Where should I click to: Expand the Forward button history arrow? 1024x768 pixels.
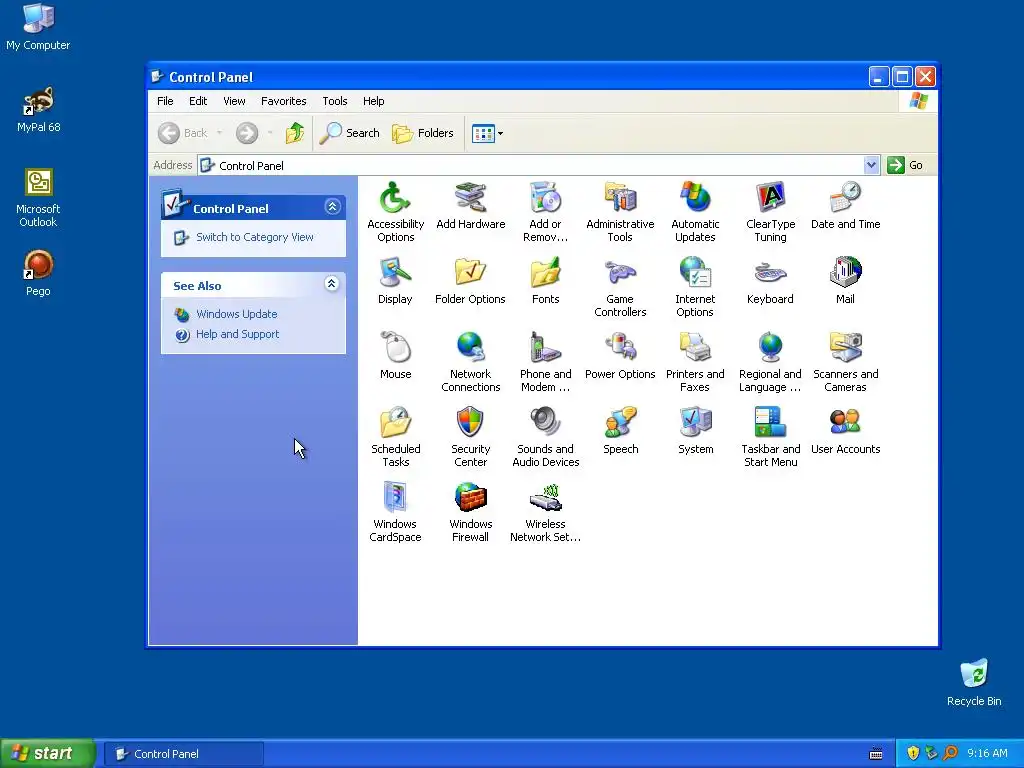(270, 133)
